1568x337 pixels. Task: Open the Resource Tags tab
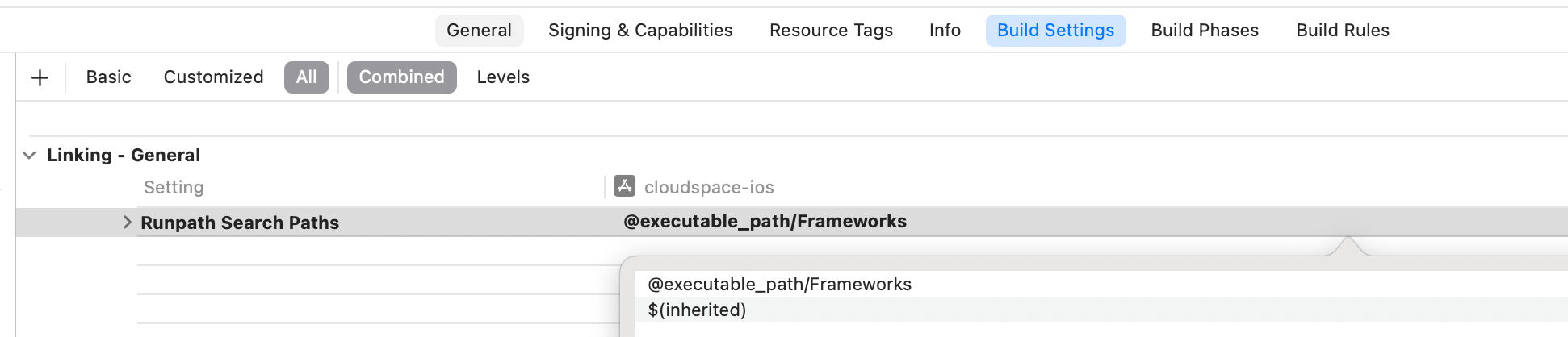tap(831, 31)
